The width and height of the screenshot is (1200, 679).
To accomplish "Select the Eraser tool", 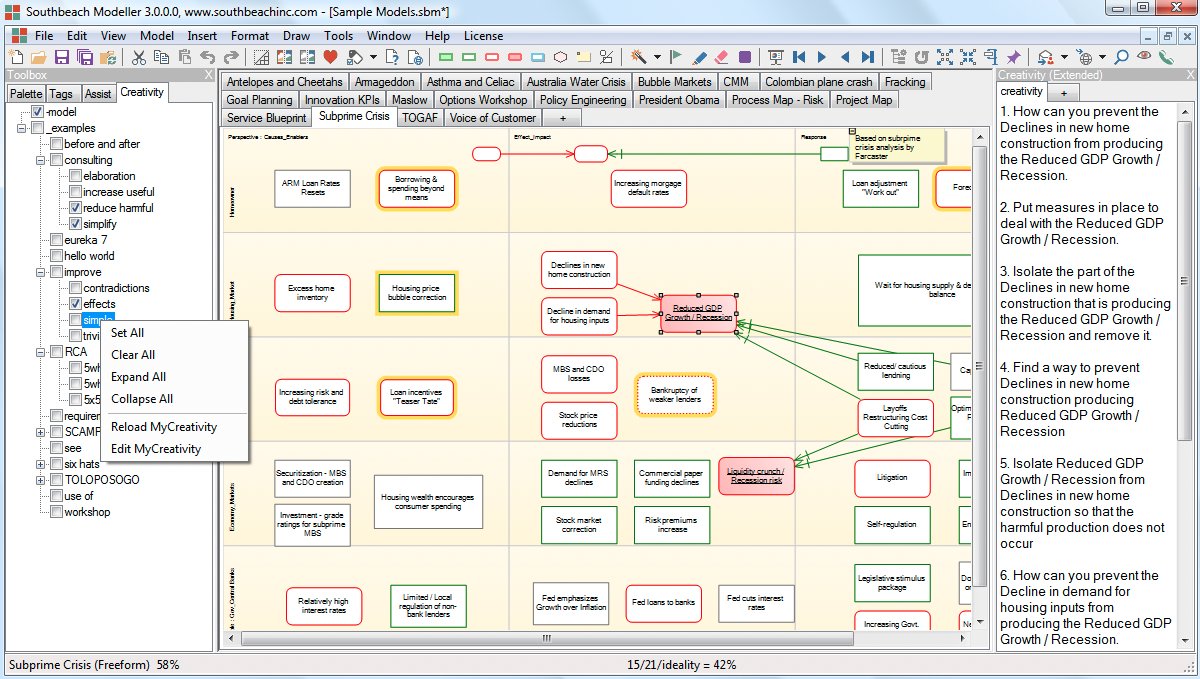I will 721,56.
